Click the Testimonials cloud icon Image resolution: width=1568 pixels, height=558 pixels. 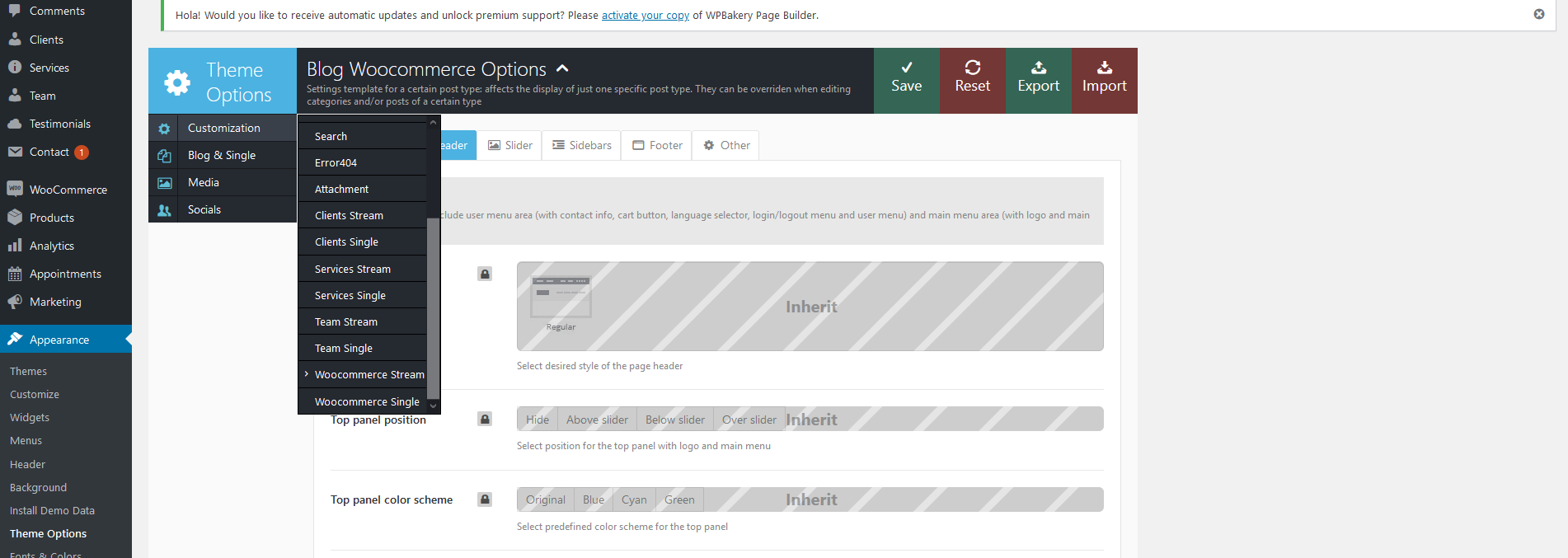pyautogui.click(x=15, y=124)
